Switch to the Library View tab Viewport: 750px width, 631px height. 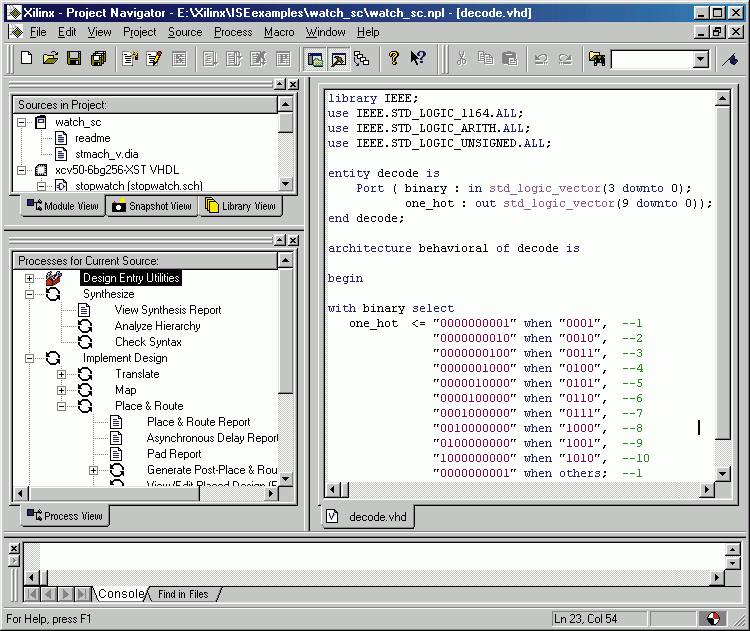pyautogui.click(x=241, y=206)
